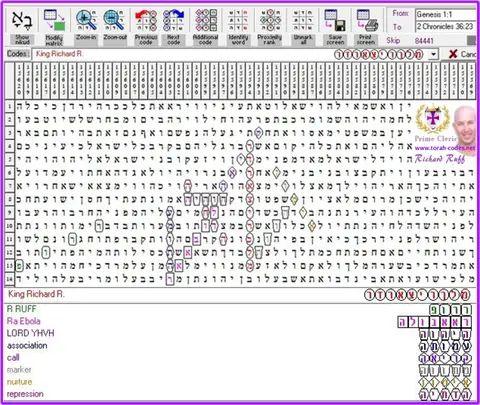The width and height of the screenshot is (480, 405).
Task: Select the marker legend term
Action: [19, 370]
